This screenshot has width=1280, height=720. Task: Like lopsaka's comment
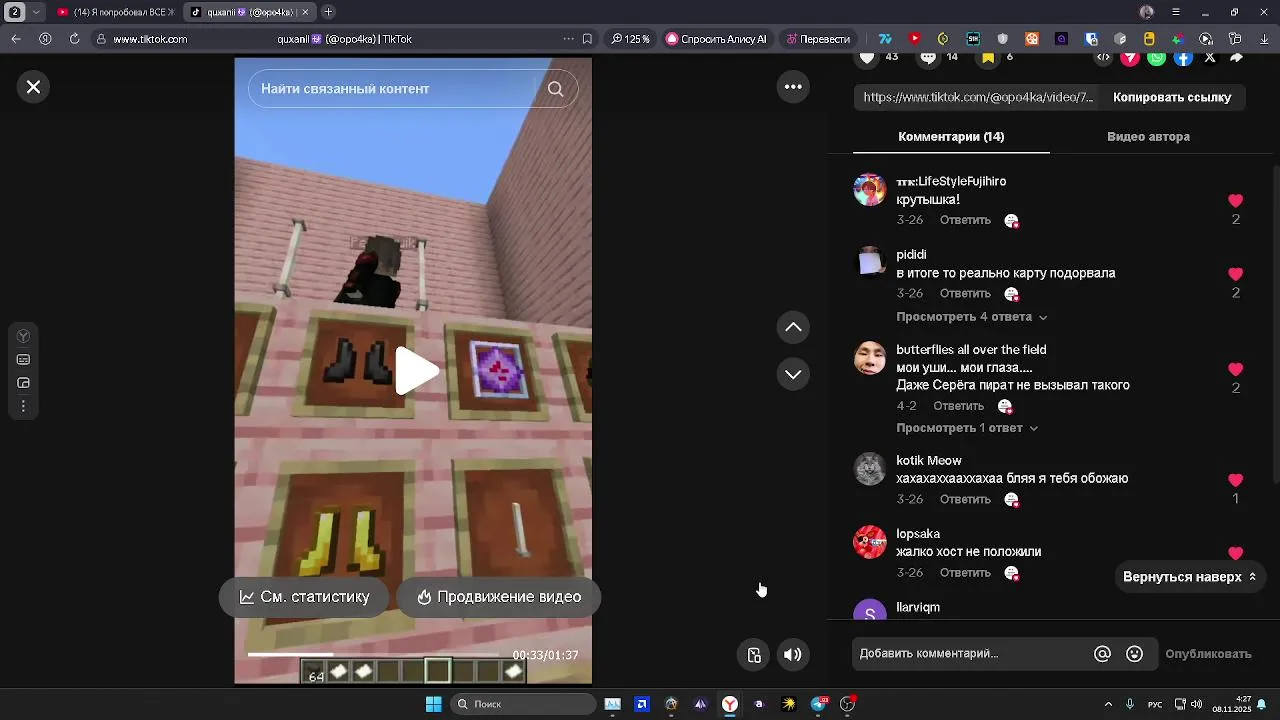click(1235, 553)
